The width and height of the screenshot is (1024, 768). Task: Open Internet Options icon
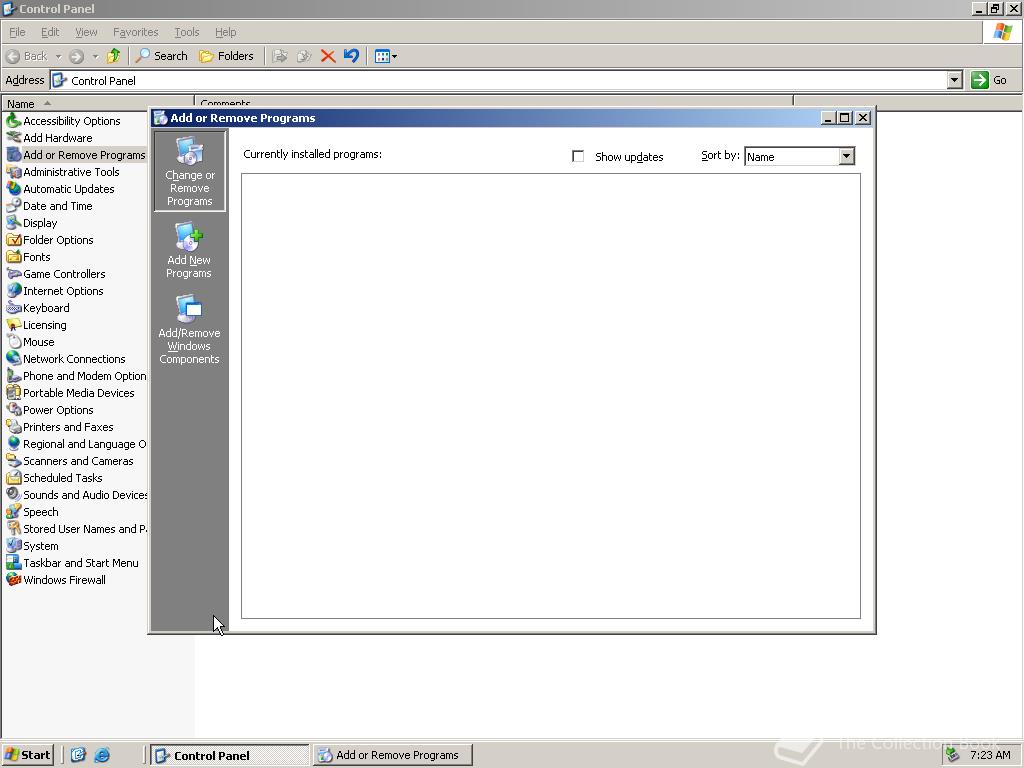tap(14, 291)
